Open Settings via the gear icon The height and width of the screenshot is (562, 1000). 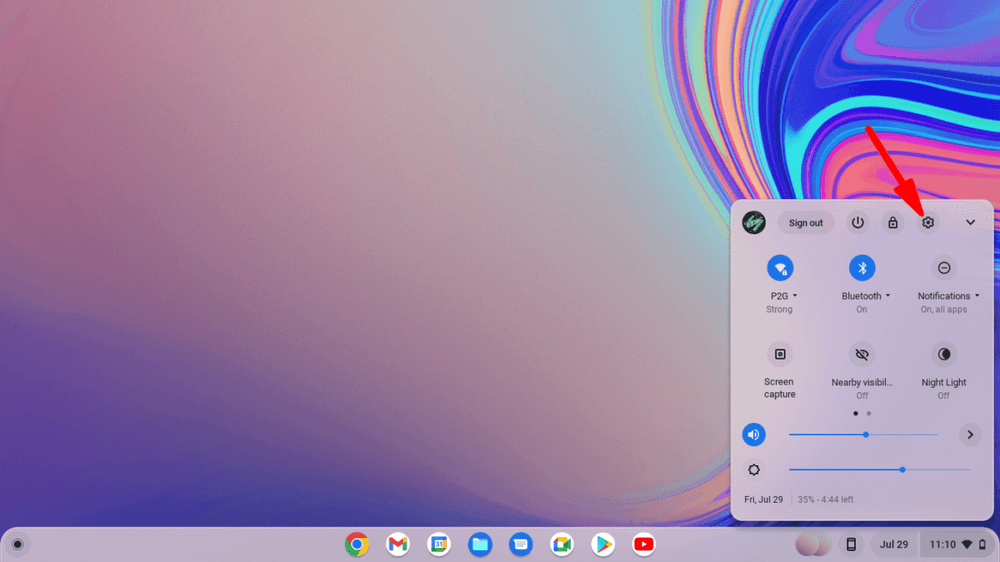click(928, 223)
